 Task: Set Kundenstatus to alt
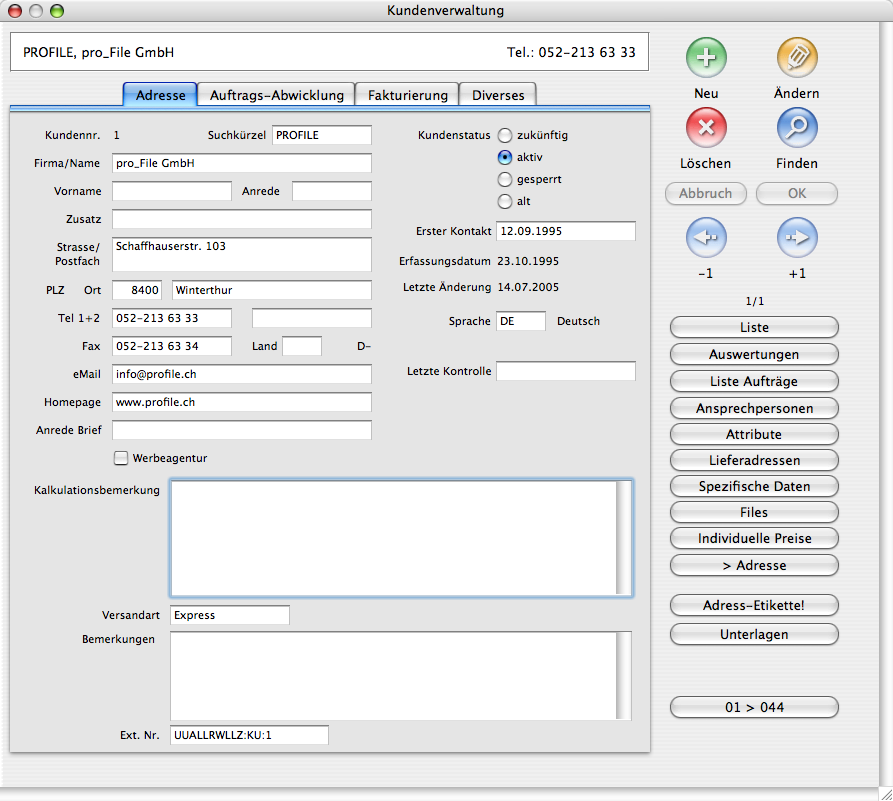(505, 201)
